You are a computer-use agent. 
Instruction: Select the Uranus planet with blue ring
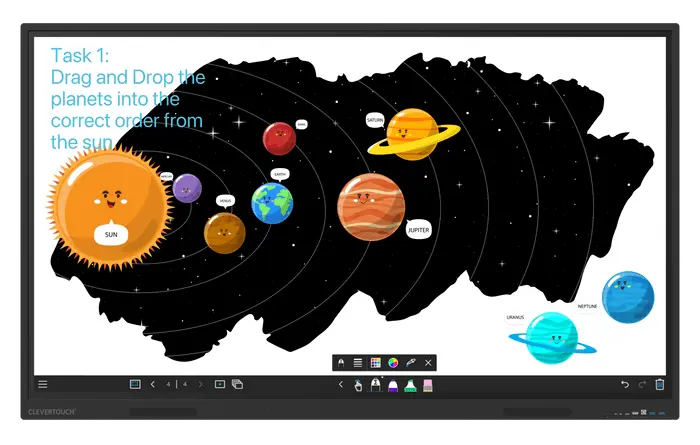tap(552, 338)
